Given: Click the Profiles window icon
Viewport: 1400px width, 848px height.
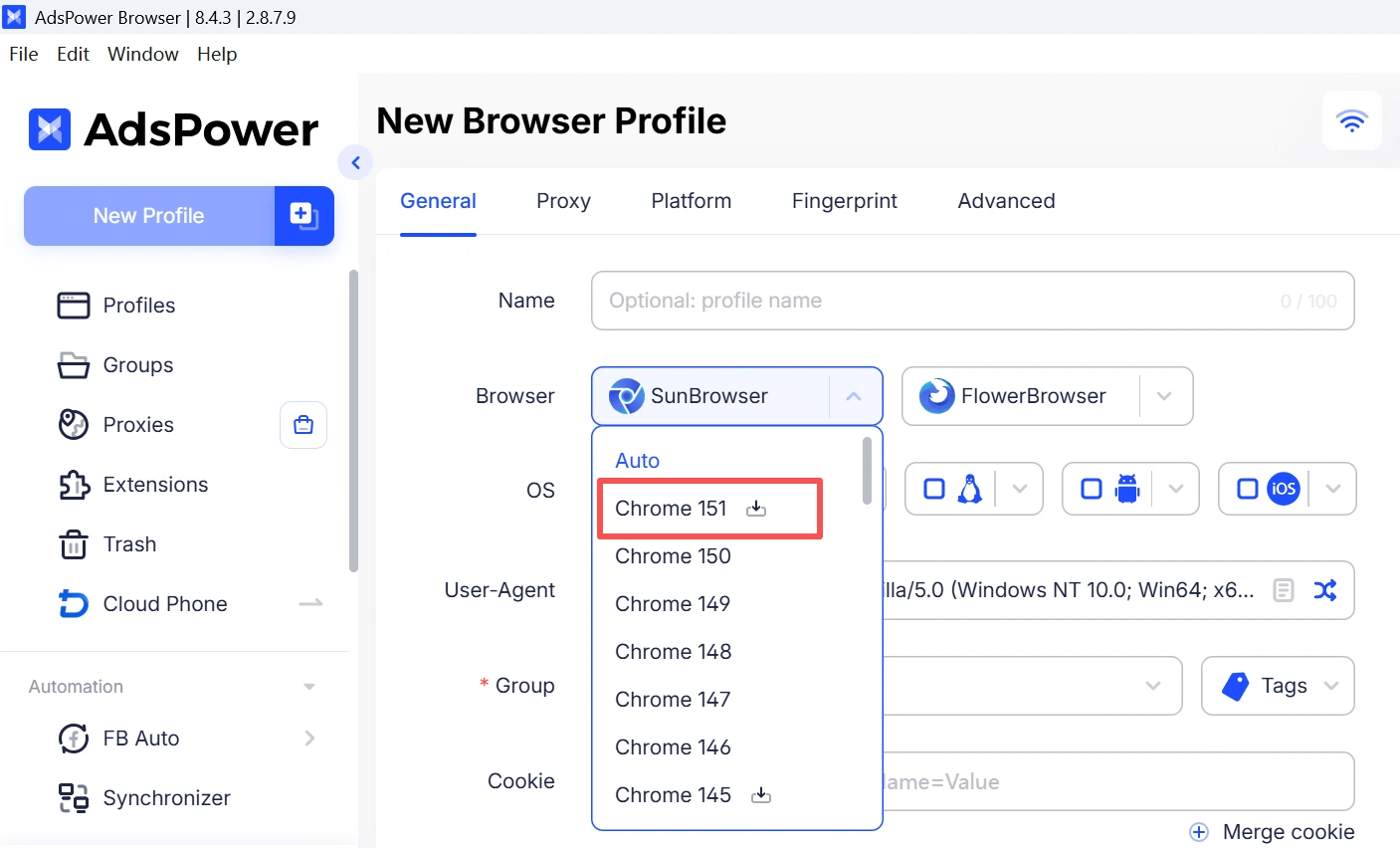Looking at the screenshot, I should tap(73, 306).
